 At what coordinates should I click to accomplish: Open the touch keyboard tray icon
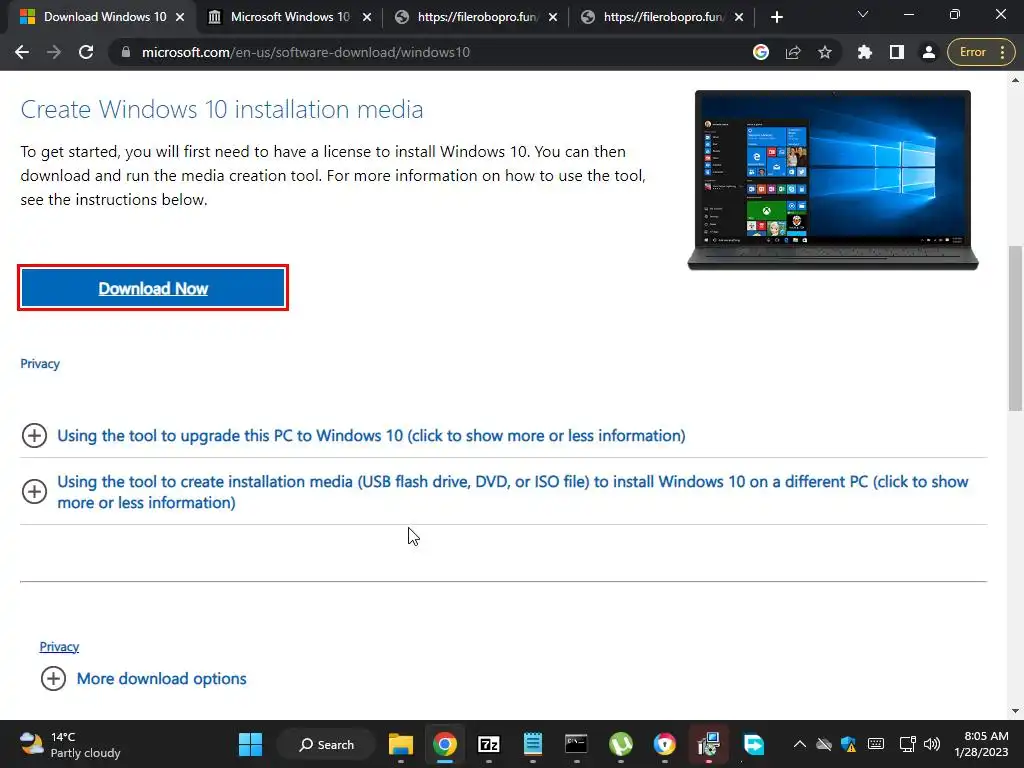pos(876,744)
